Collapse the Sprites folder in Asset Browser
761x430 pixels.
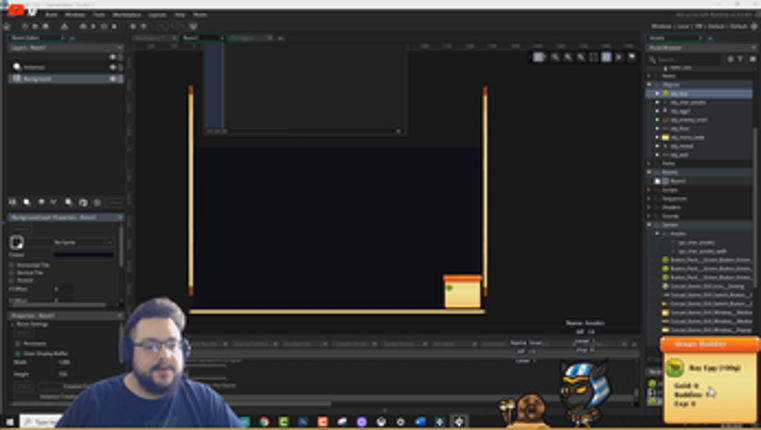pyautogui.click(x=649, y=225)
